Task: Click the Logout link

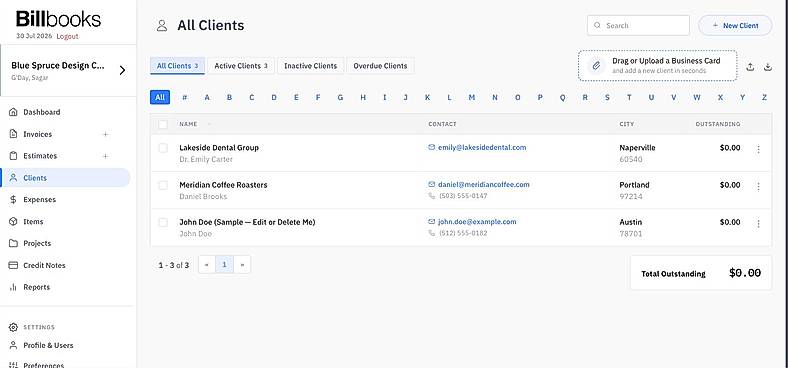Action: pyautogui.click(x=67, y=36)
